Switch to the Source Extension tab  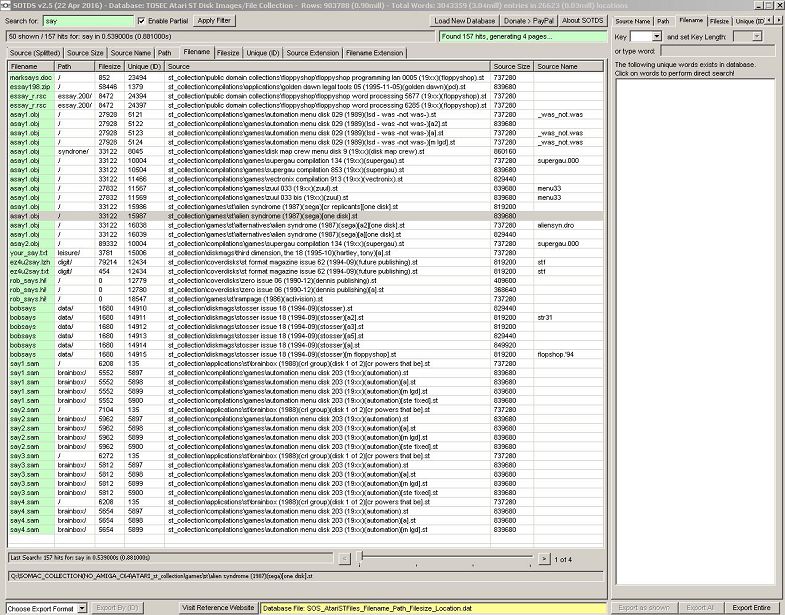point(311,52)
